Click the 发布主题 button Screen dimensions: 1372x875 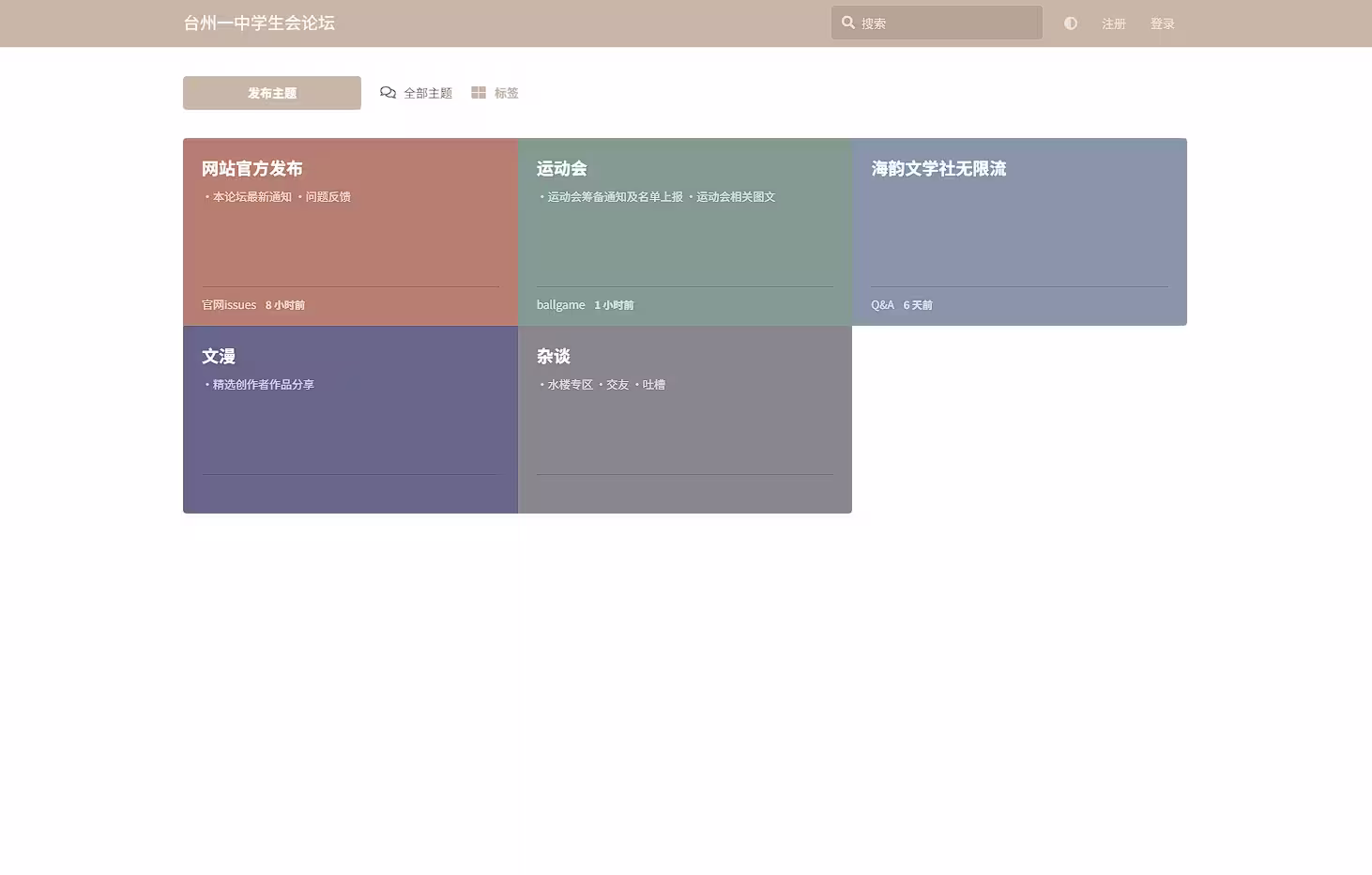pos(272,93)
